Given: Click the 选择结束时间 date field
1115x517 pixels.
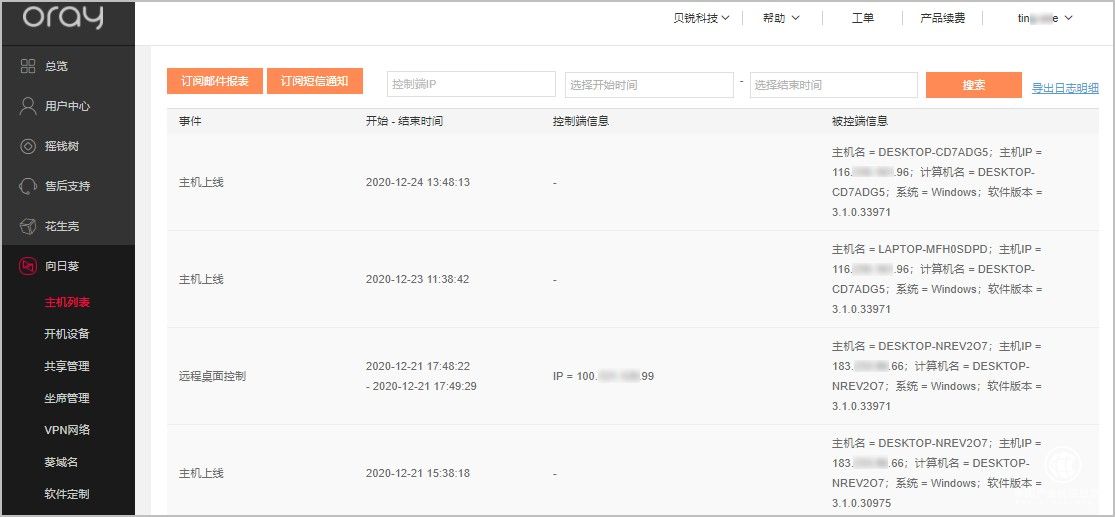Looking at the screenshot, I should click(833, 85).
